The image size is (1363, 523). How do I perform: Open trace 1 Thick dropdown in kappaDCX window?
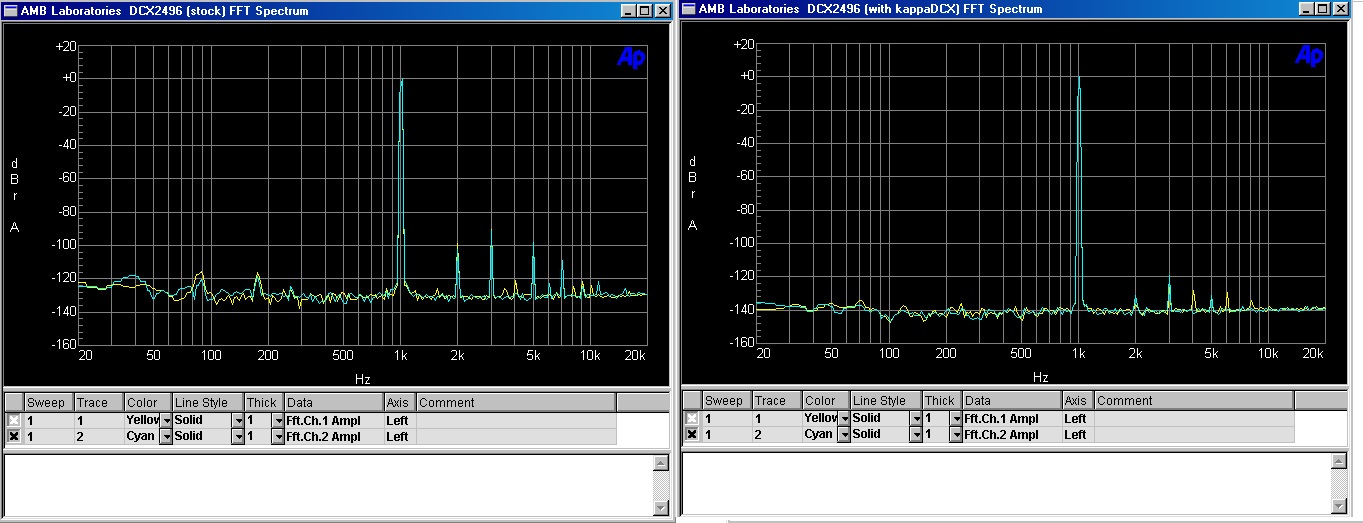[956, 418]
